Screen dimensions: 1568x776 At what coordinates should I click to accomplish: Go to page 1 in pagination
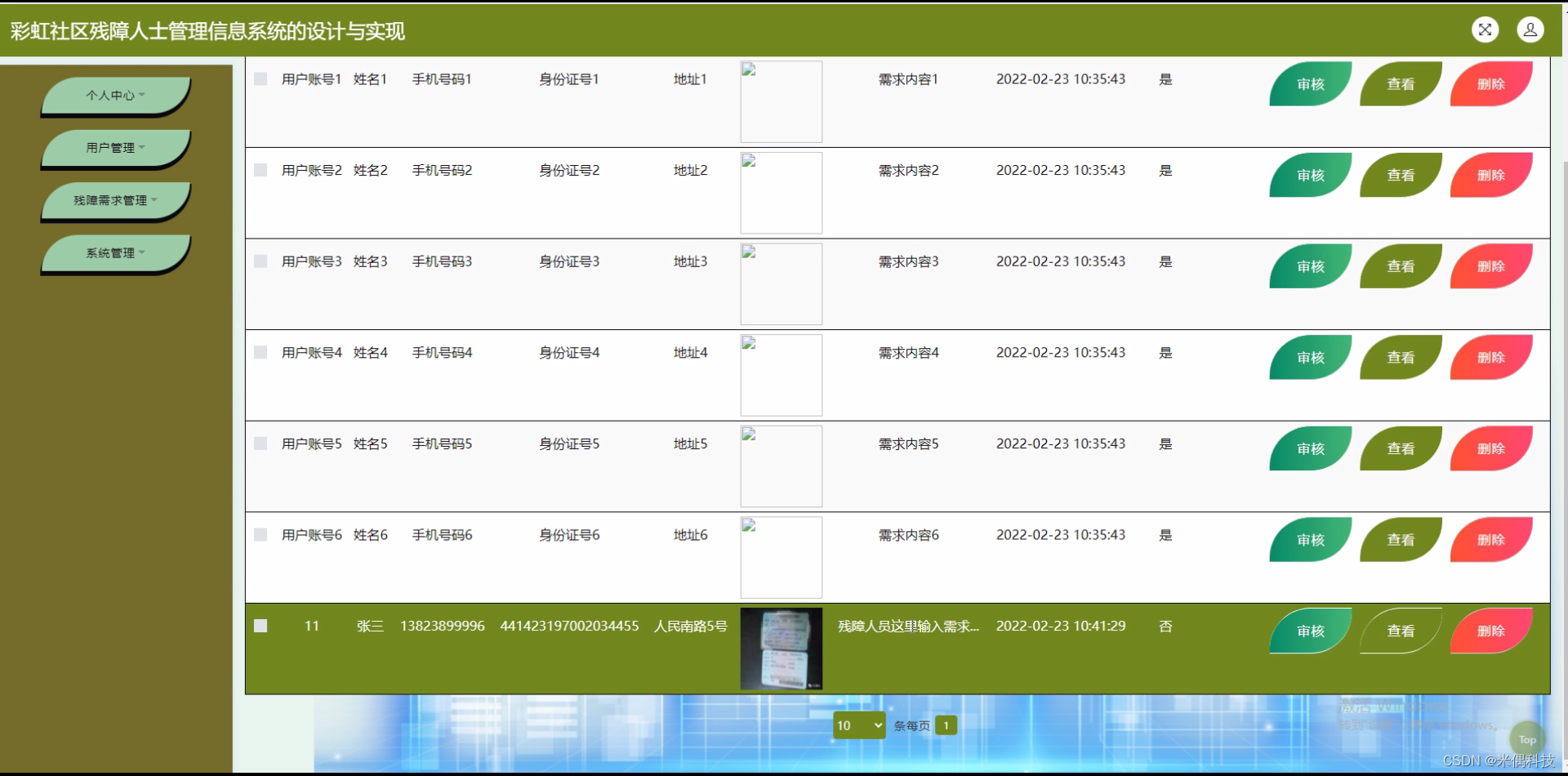point(946,725)
